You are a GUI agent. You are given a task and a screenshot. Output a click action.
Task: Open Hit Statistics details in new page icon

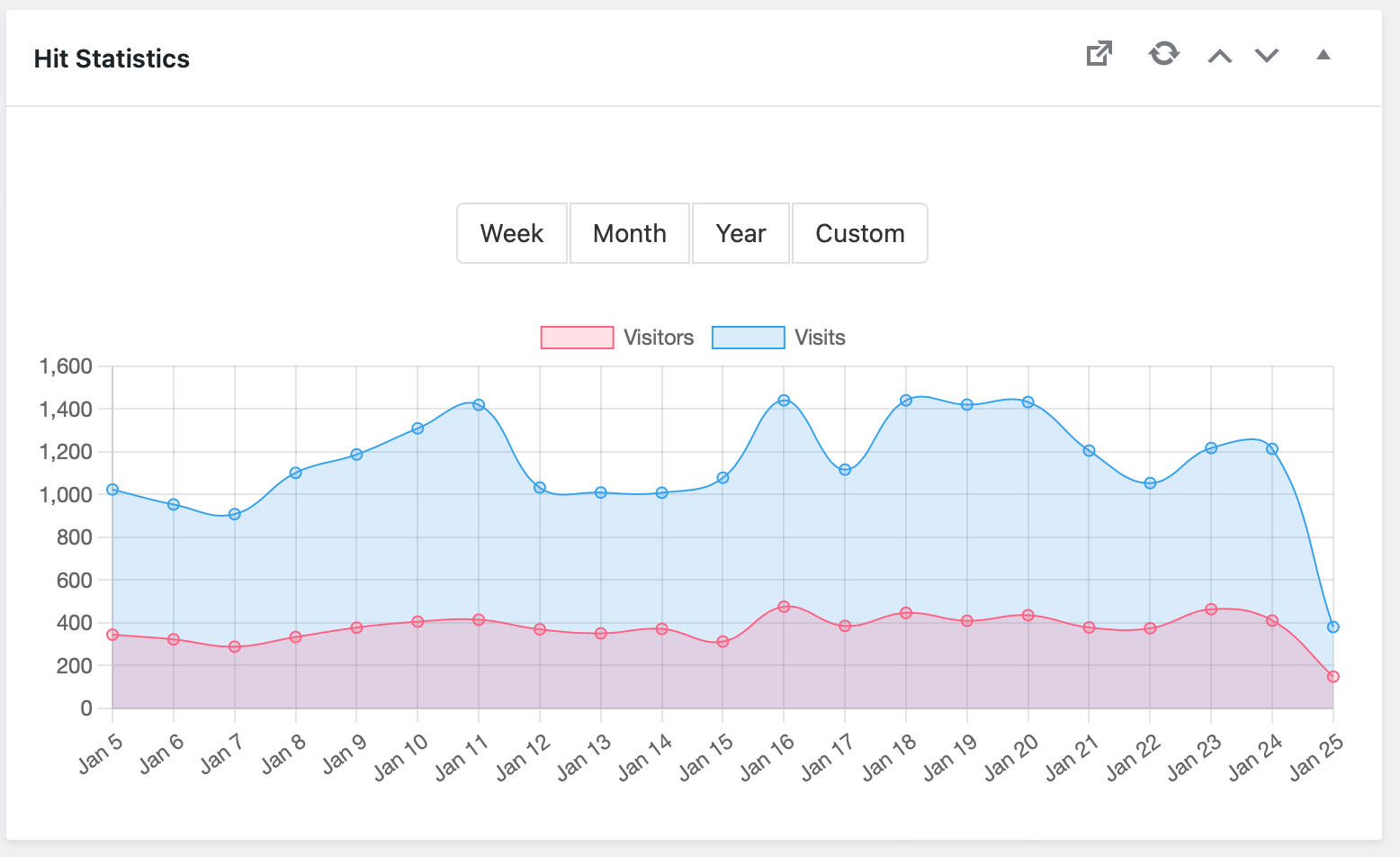[1099, 54]
